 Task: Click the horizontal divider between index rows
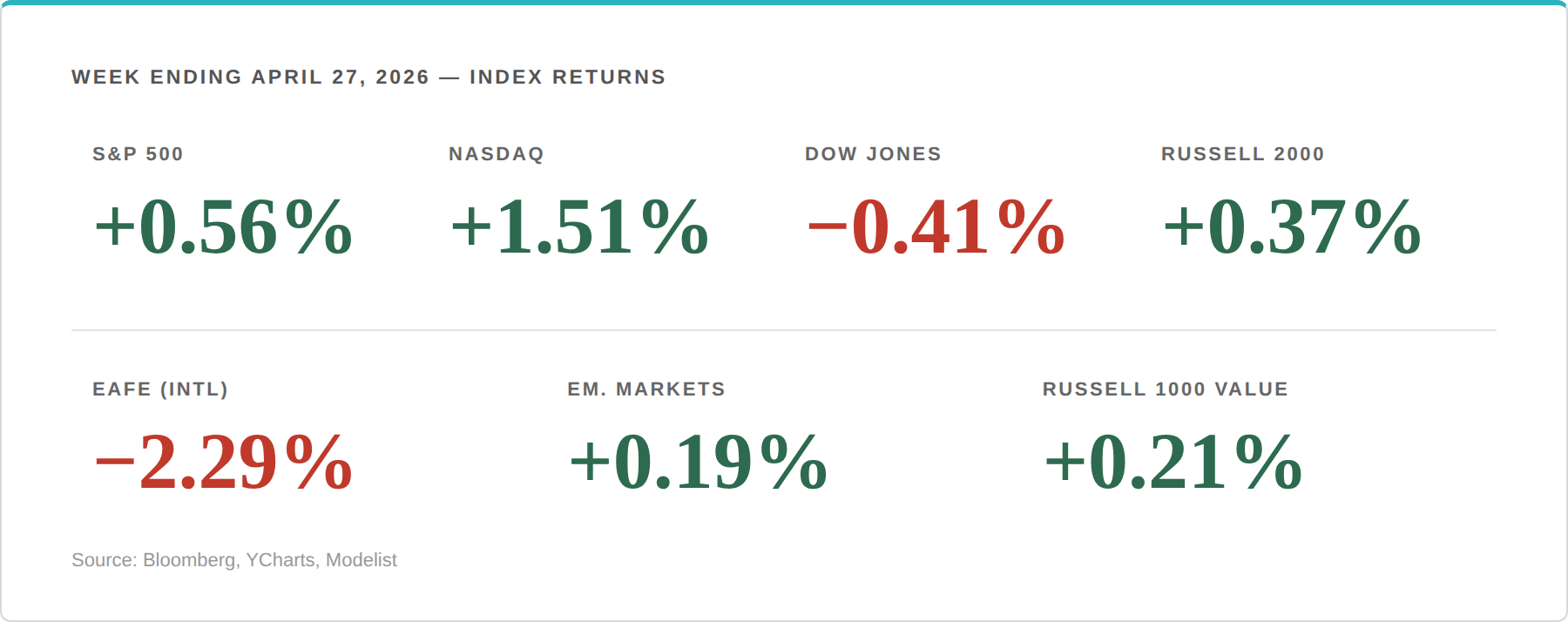coord(784,330)
